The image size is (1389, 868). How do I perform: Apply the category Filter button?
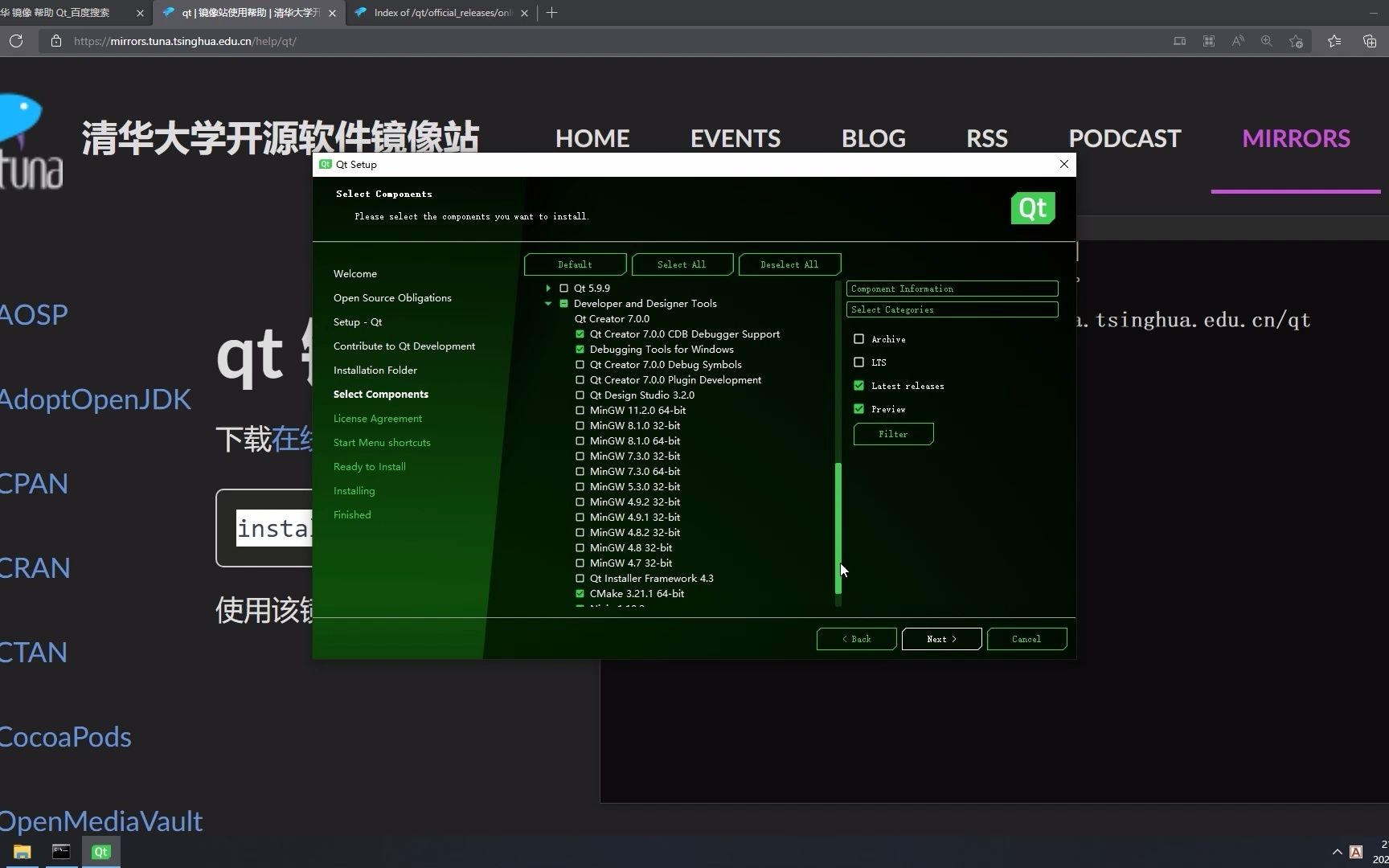coord(893,434)
